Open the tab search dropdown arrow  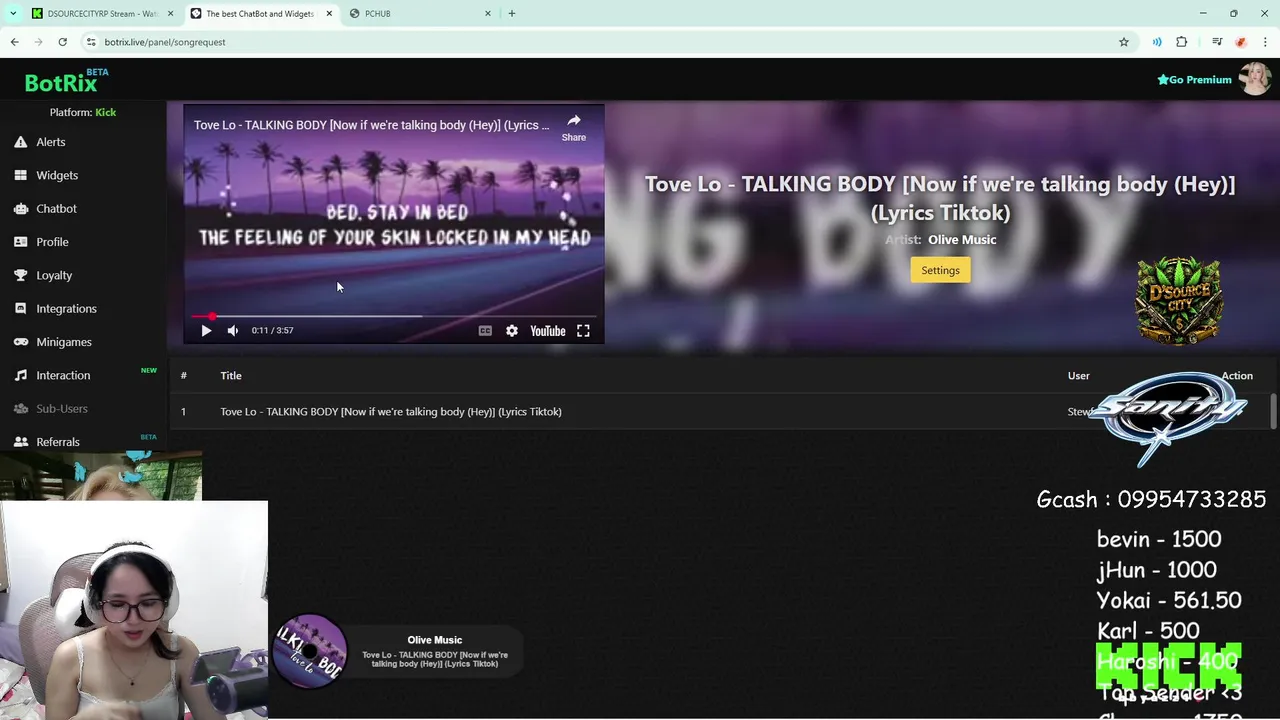point(13,14)
